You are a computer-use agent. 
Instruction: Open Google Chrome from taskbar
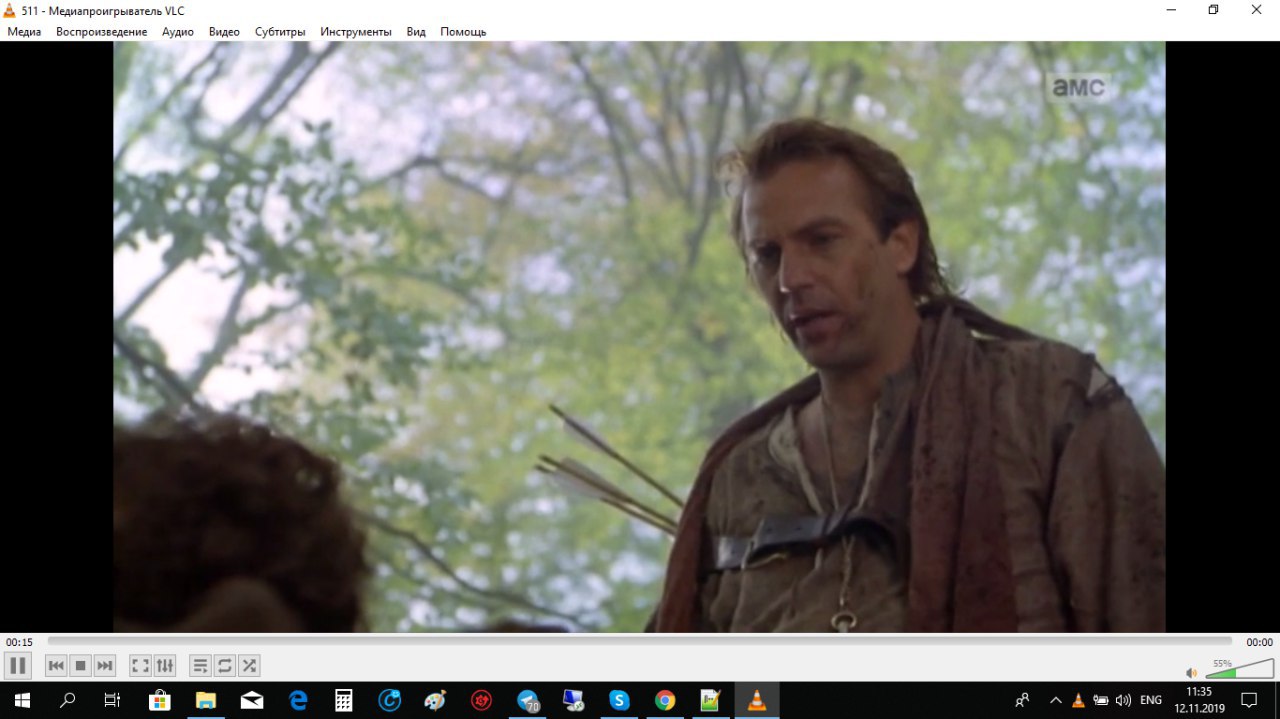click(x=665, y=700)
